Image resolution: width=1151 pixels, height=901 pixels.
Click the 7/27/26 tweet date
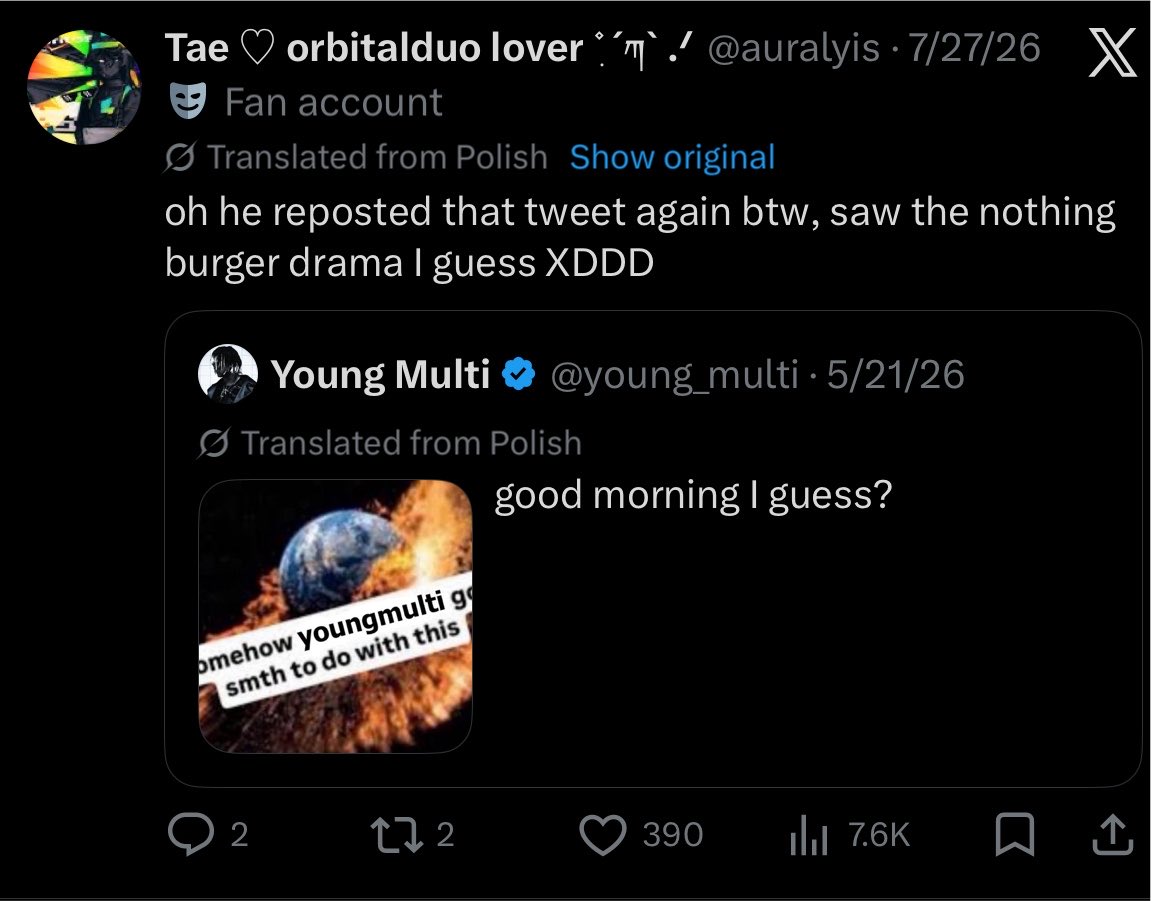(974, 48)
